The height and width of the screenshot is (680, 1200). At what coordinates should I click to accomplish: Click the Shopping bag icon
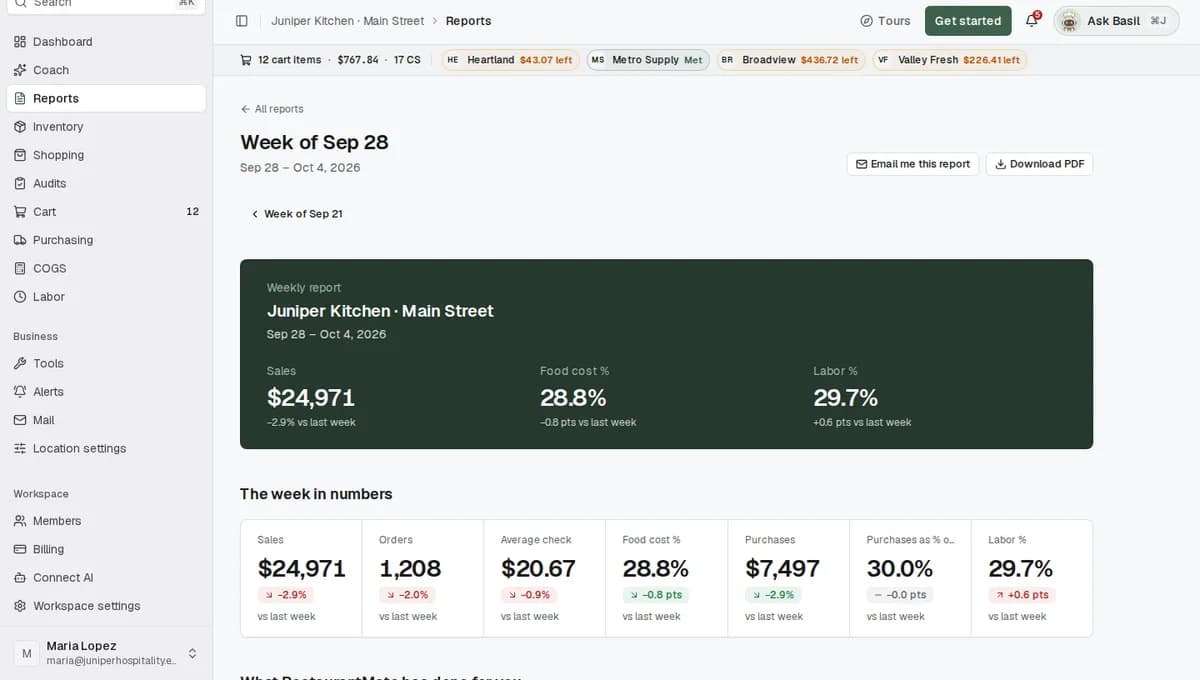tap(20, 155)
